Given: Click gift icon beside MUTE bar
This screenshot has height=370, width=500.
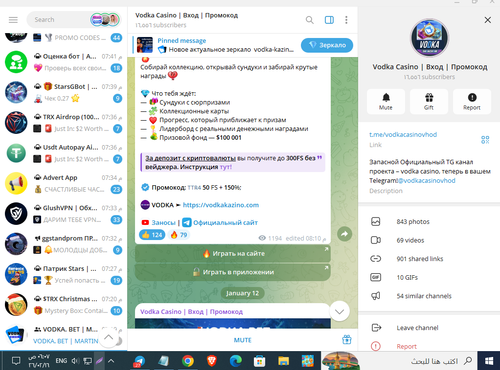Looking at the screenshot, I should pyautogui.click(x=347, y=340).
